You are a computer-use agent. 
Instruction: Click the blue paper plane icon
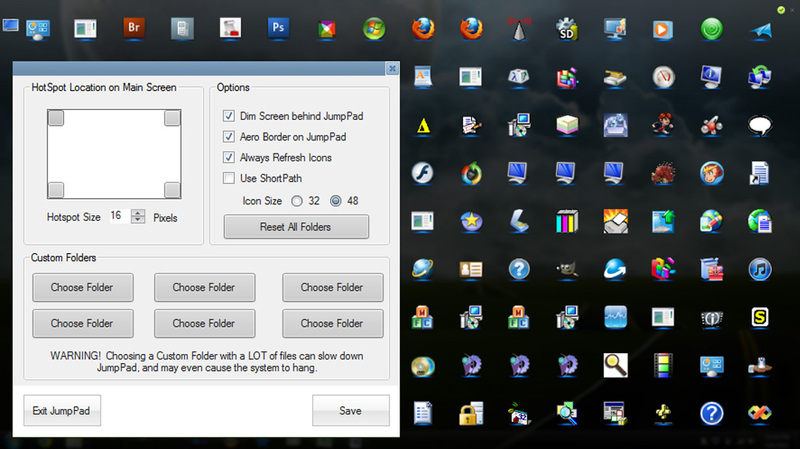(x=760, y=31)
